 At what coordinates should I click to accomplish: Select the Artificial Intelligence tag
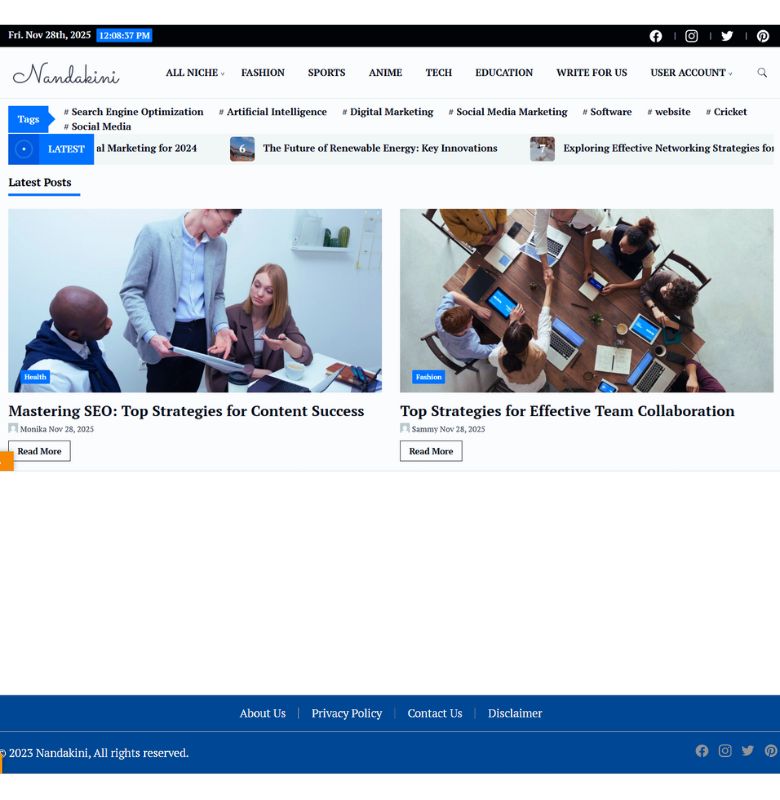click(x=273, y=112)
